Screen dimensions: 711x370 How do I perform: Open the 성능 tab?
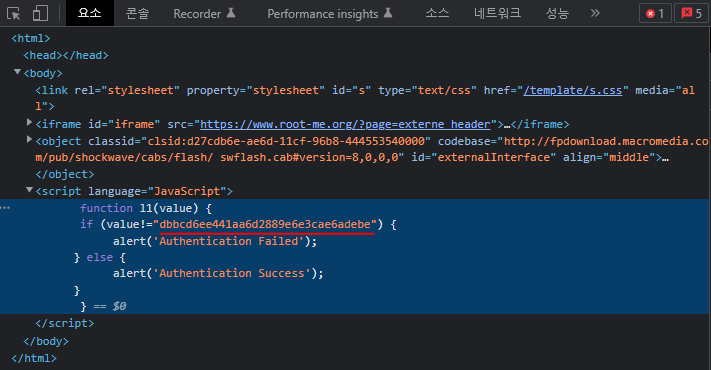coord(557,14)
